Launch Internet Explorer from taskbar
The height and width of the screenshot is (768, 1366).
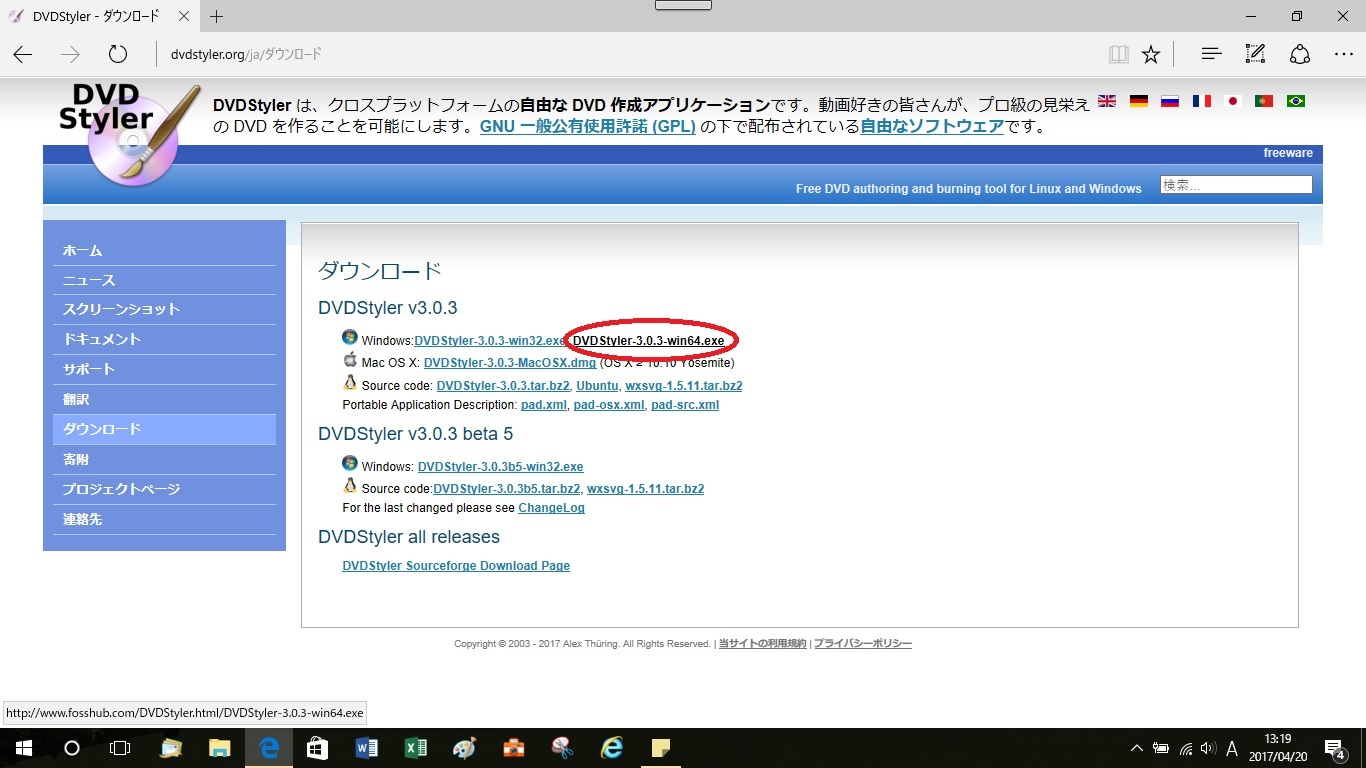pos(611,748)
